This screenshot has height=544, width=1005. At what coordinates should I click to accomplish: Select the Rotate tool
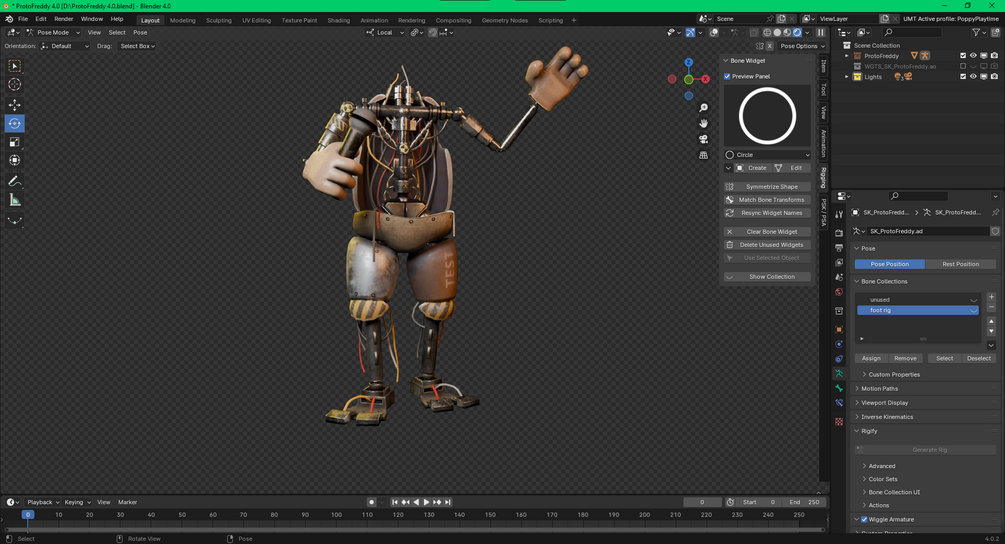click(14, 123)
